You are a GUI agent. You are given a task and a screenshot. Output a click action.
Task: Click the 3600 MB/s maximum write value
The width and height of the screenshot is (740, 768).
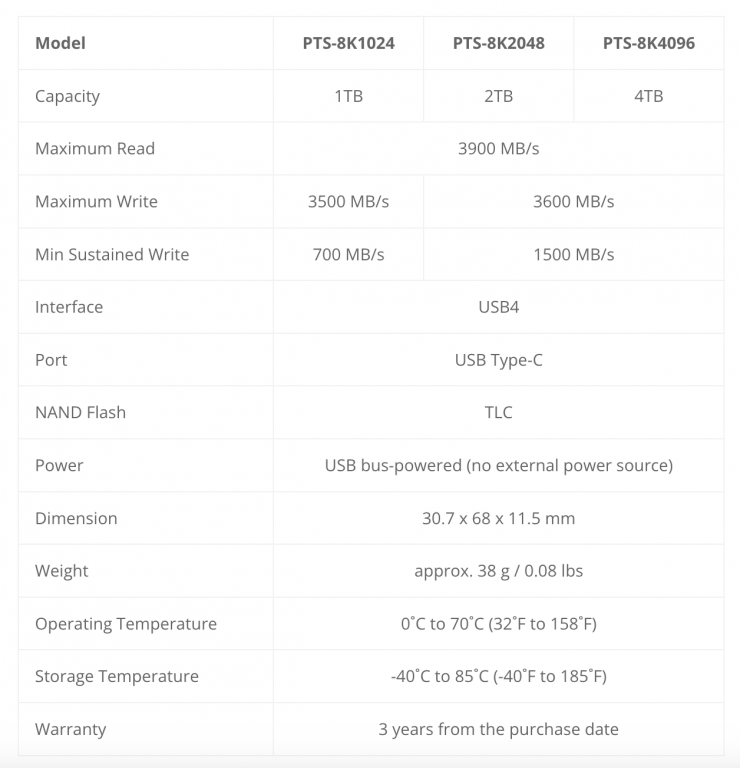point(573,201)
